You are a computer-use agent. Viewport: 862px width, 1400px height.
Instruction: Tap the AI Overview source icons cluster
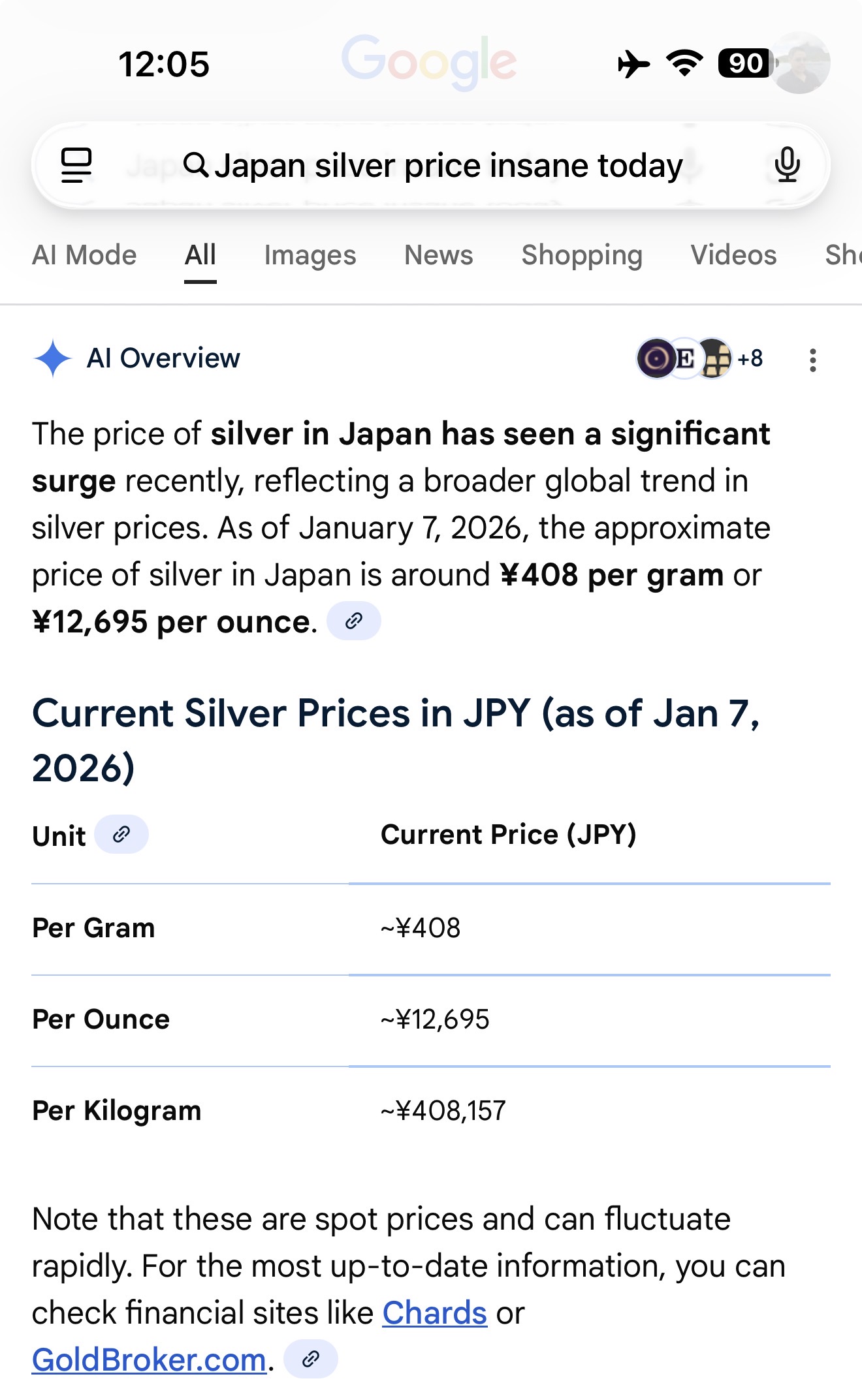tap(699, 358)
